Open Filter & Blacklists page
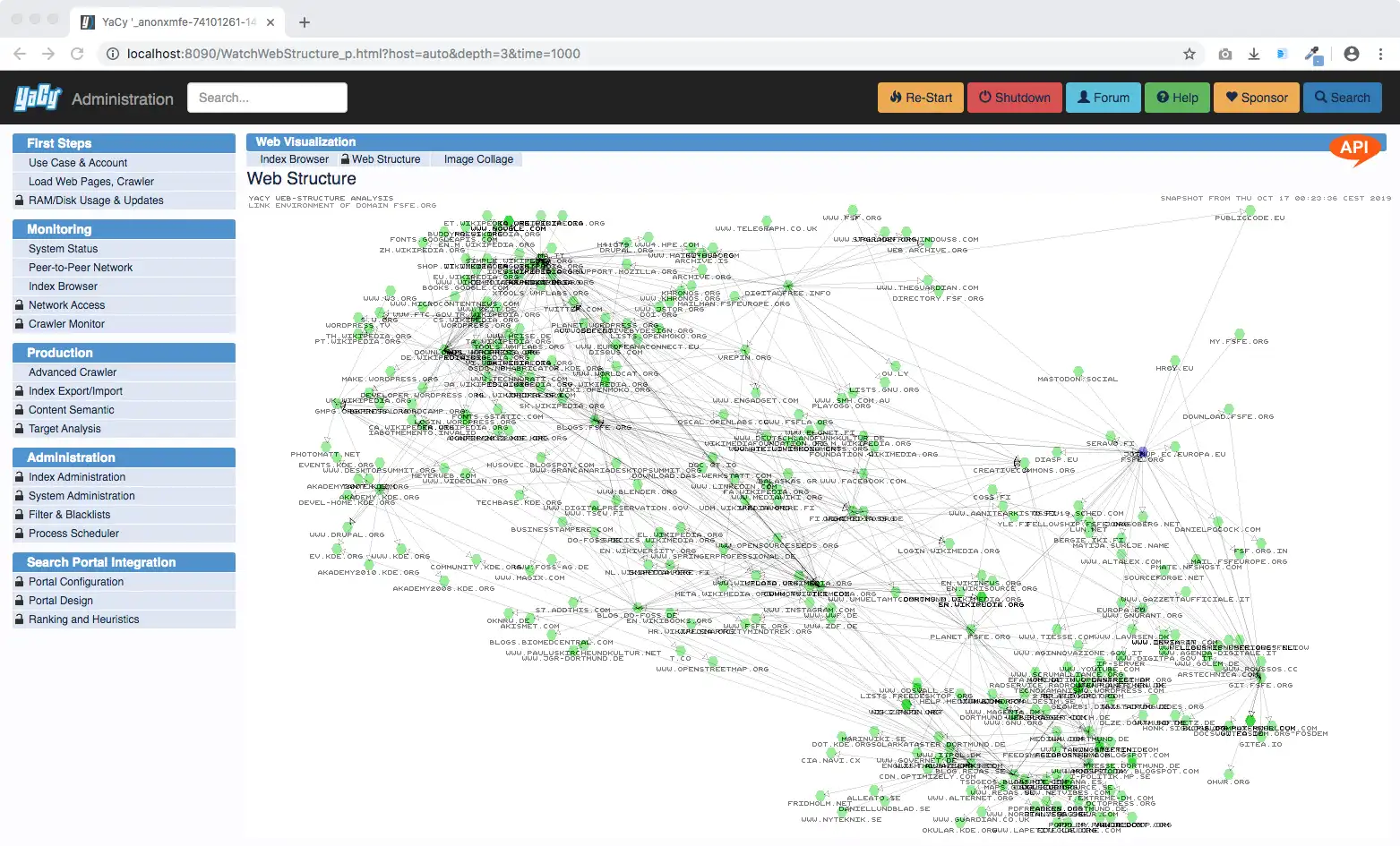Viewport: 1400px width, 846px height. [125, 515]
